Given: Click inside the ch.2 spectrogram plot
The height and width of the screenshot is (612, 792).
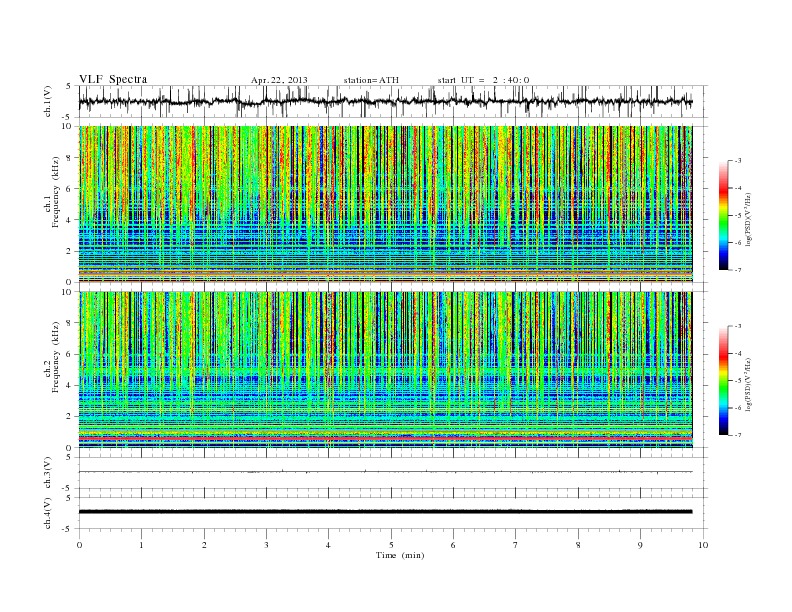Looking at the screenshot, I should [386, 370].
